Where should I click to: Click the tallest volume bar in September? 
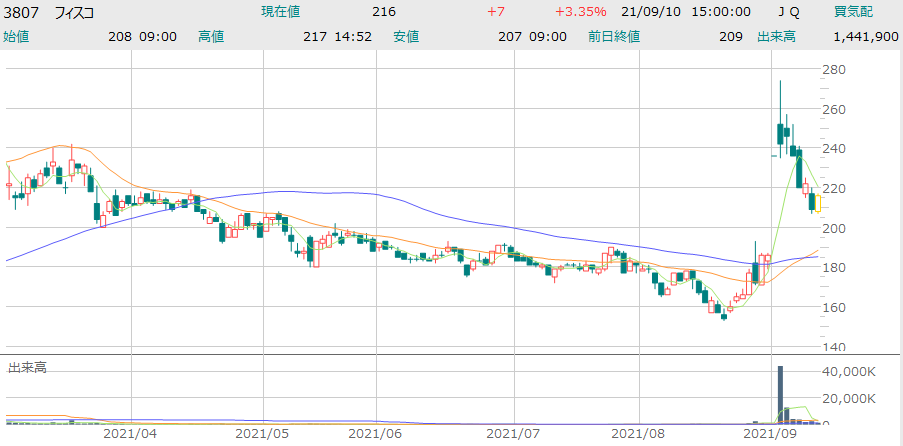(780, 394)
